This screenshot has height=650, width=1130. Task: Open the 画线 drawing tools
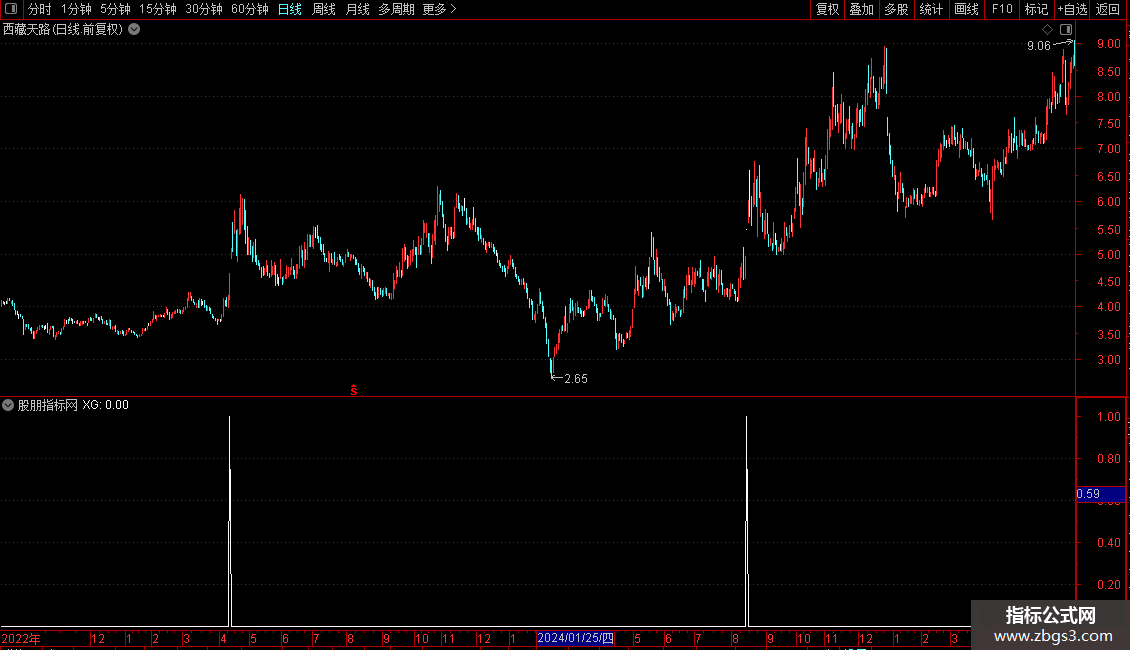966,9
